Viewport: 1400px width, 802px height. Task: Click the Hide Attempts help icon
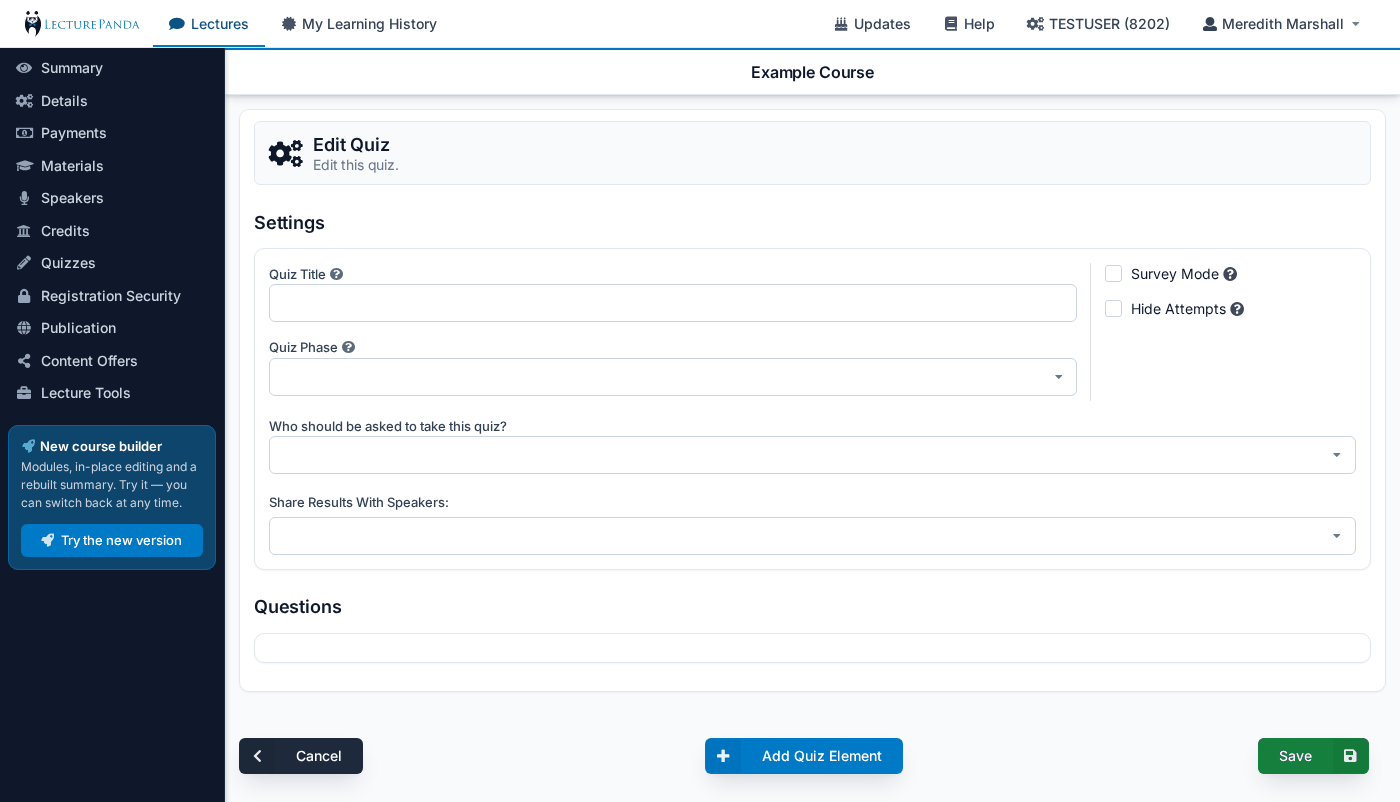tap(1237, 309)
